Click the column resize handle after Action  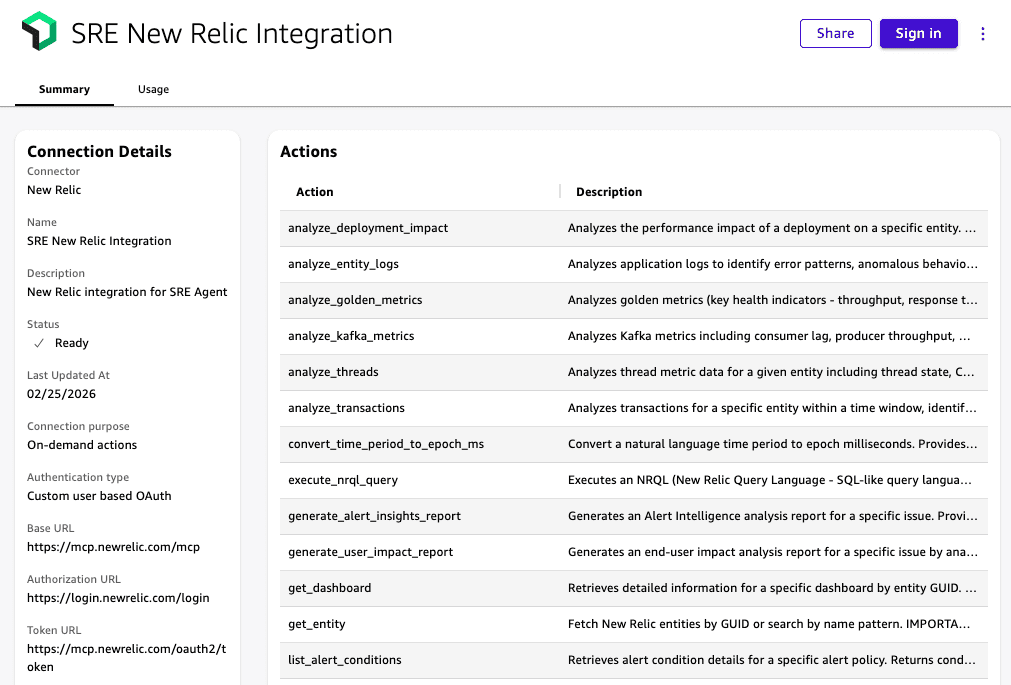coord(560,192)
